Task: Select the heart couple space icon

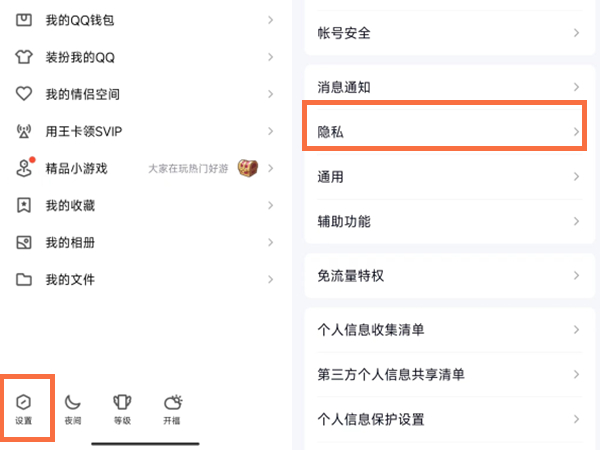Action: [25, 94]
